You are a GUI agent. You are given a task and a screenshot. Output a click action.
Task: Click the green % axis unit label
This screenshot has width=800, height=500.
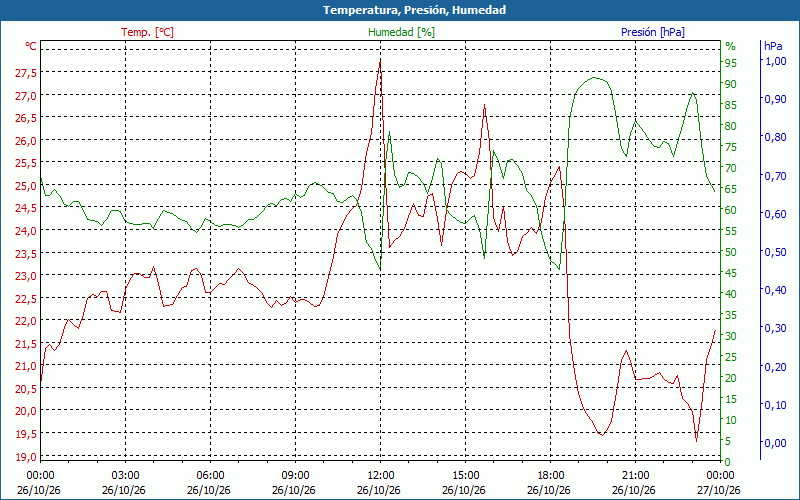(731, 46)
